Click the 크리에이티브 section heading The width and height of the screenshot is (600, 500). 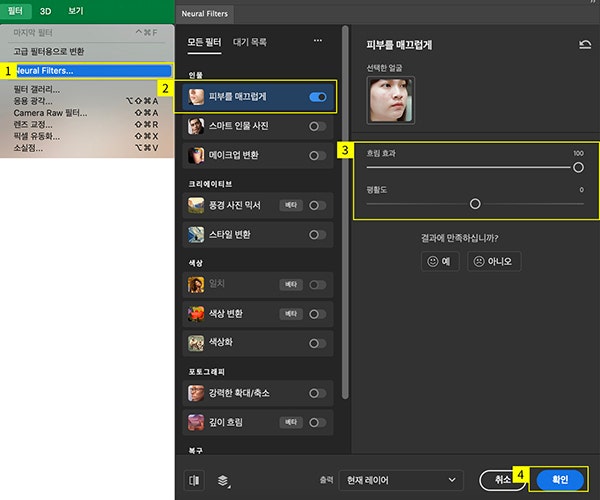(x=210, y=184)
